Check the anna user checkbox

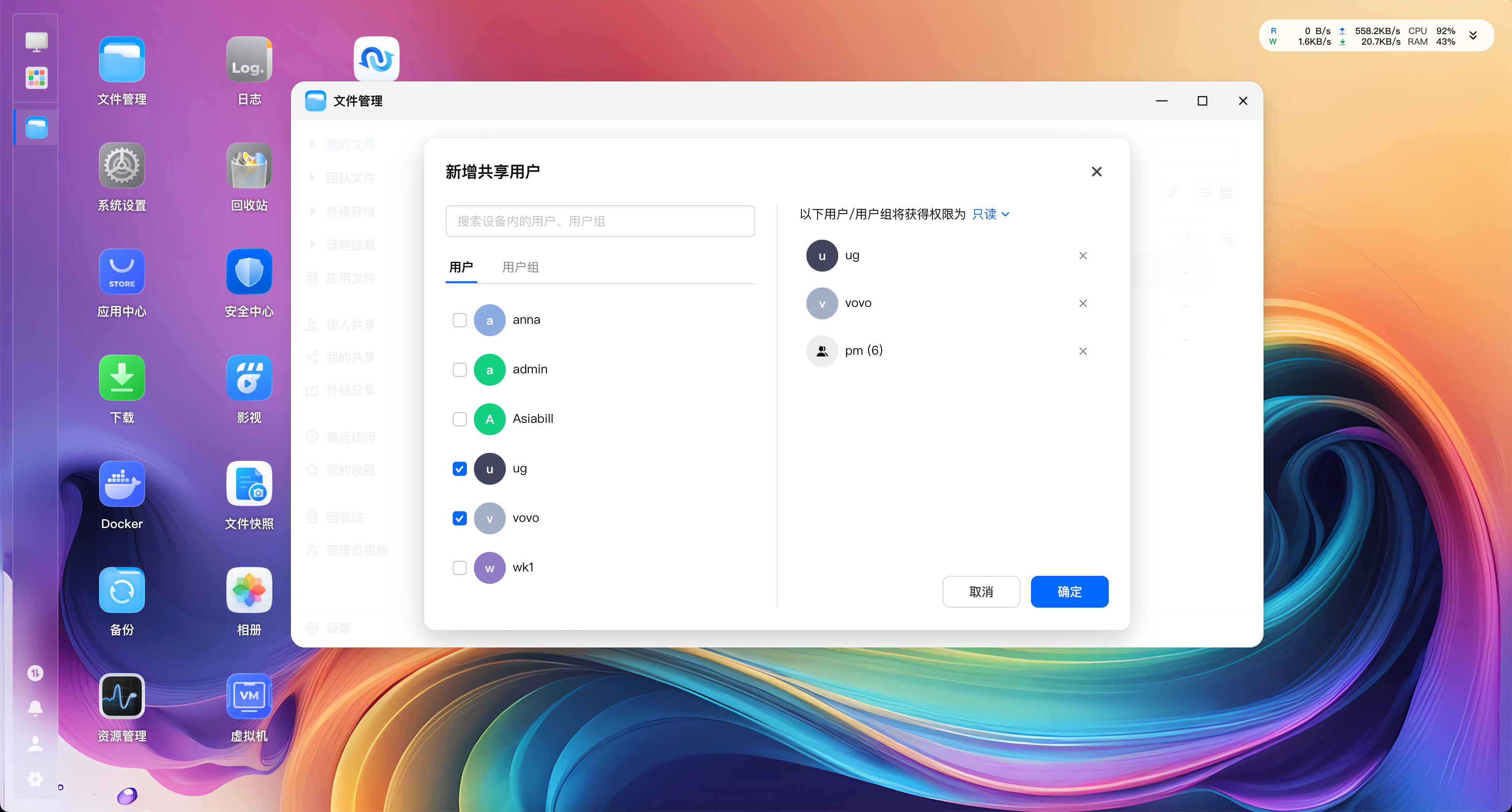(460, 321)
